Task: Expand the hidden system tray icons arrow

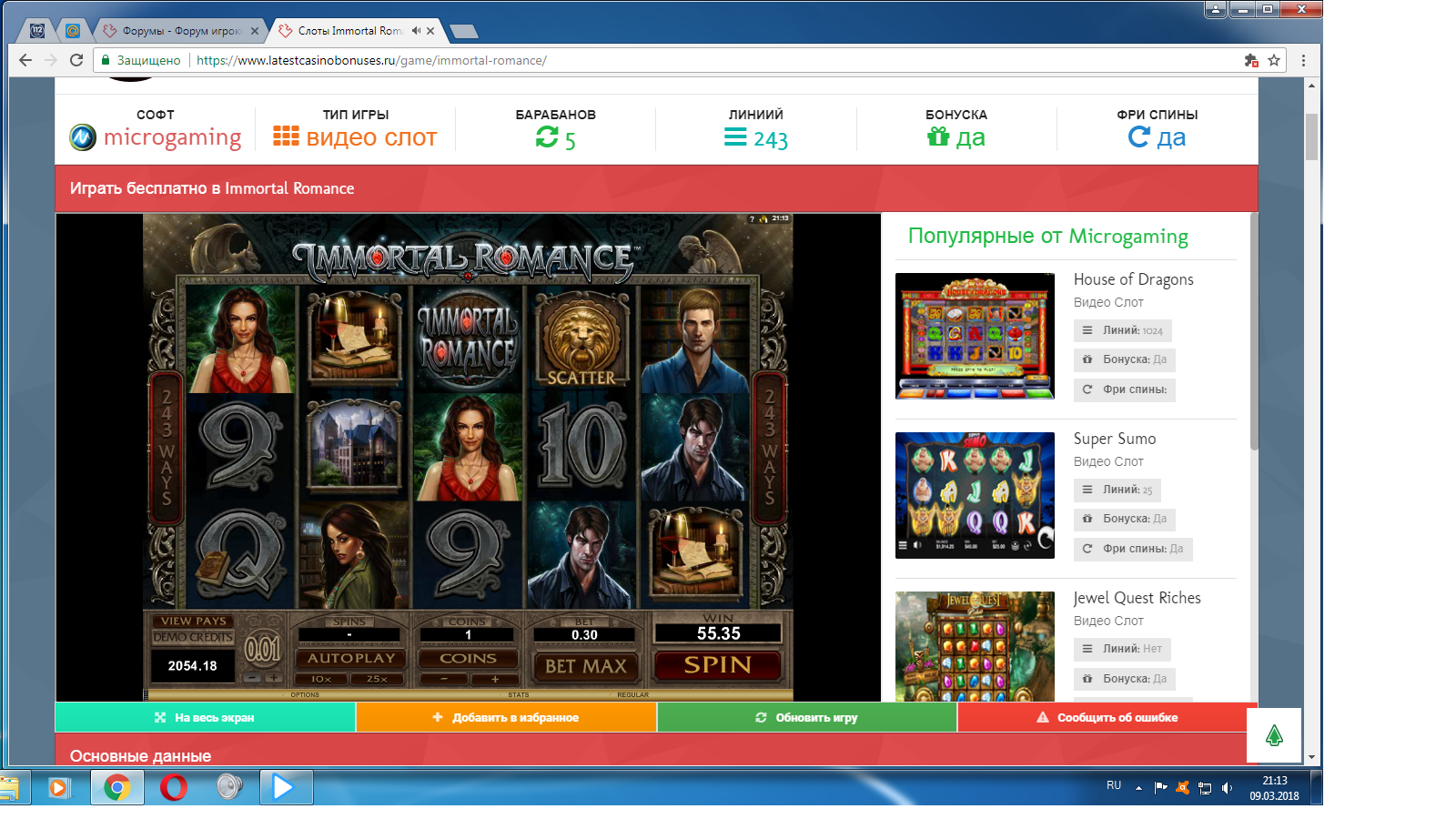Action: [1138, 788]
